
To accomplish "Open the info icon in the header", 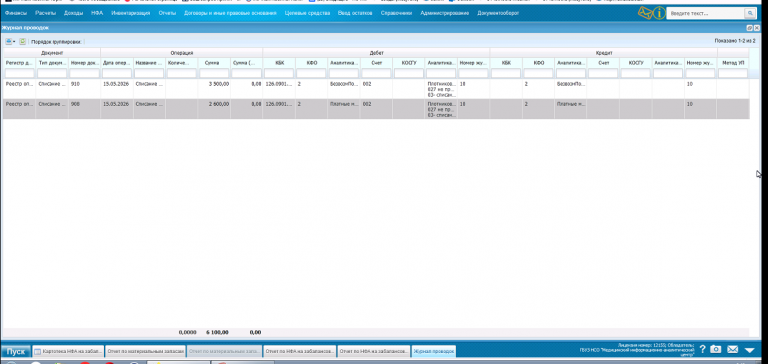I will point(659,13).
